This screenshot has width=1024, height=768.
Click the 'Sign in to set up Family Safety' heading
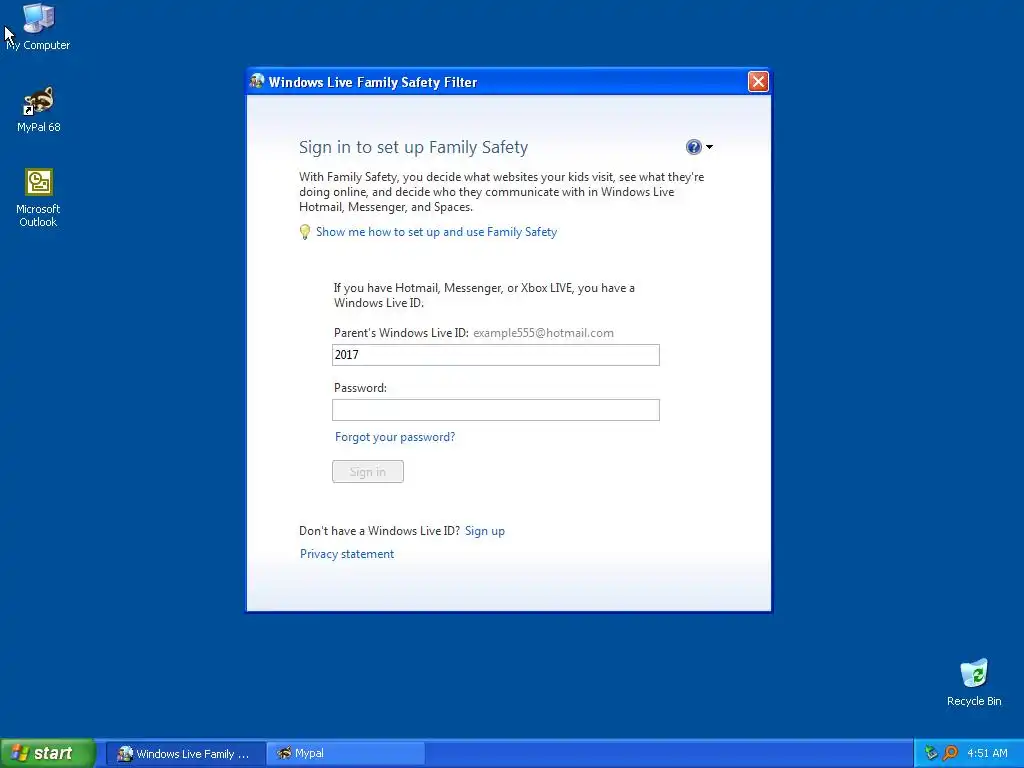[x=413, y=148]
